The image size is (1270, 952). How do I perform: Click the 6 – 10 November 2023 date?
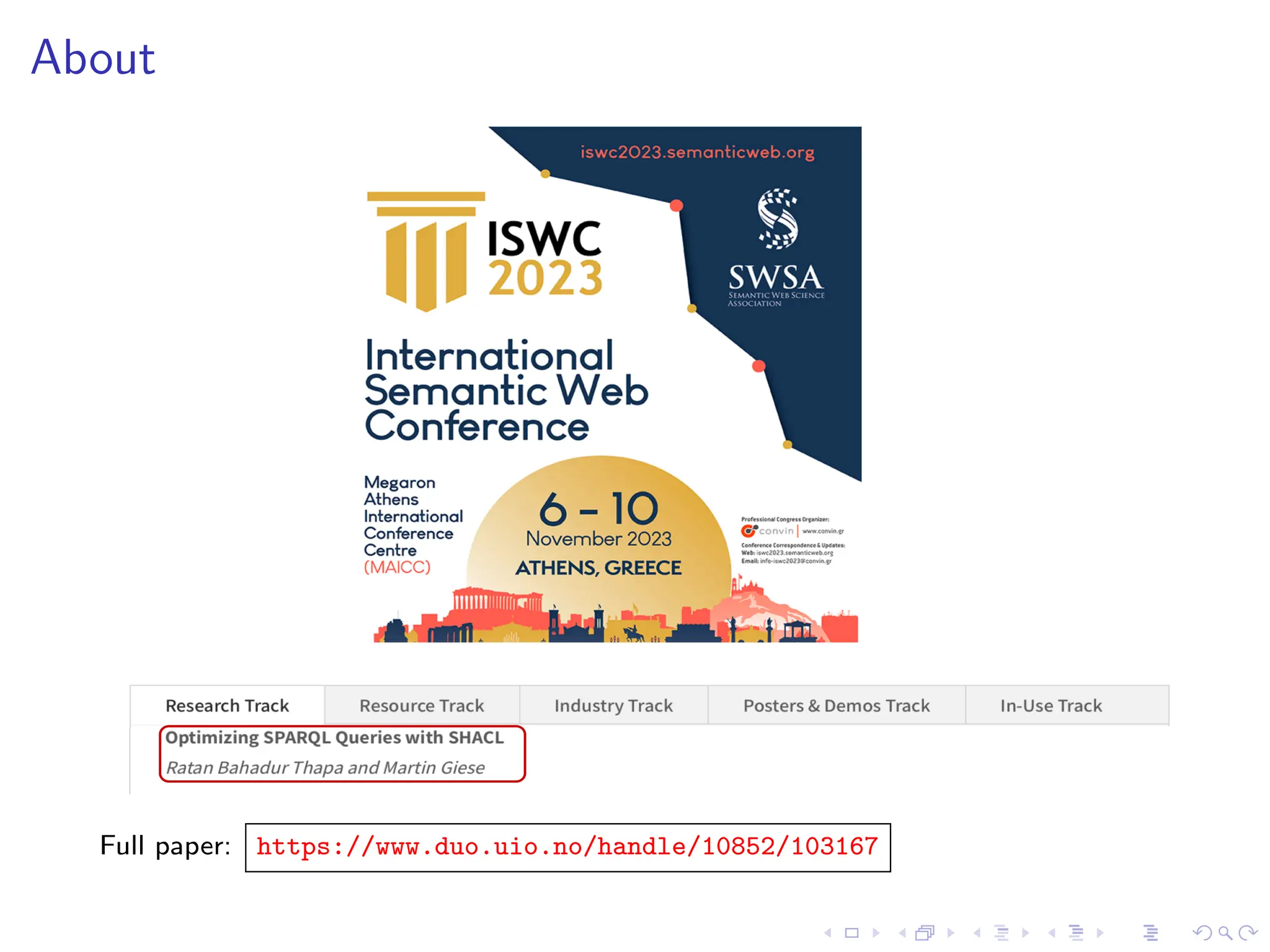click(599, 519)
